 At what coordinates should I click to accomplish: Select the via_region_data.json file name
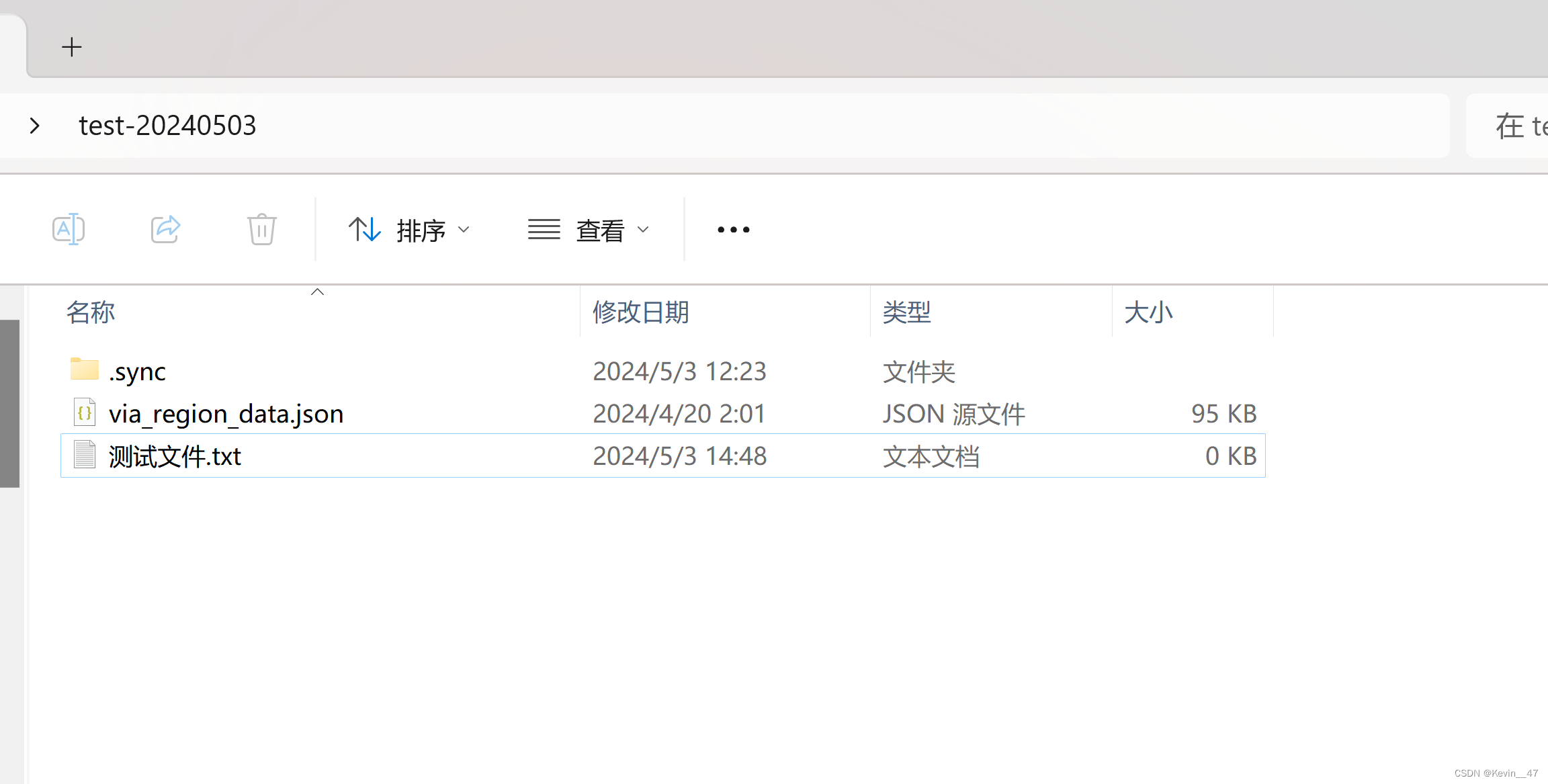click(x=226, y=414)
